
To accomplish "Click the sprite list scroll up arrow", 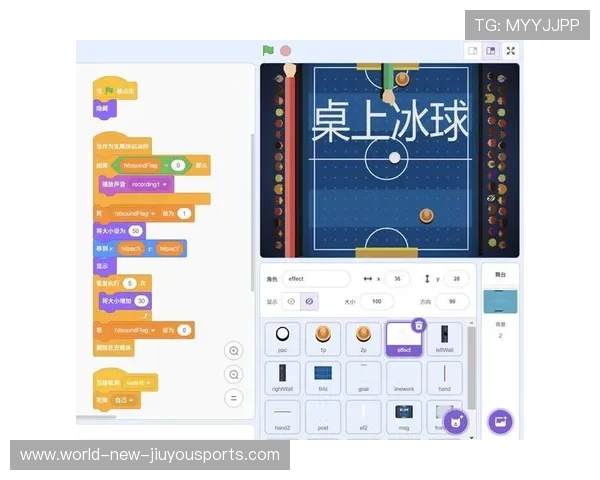I will point(471,323).
